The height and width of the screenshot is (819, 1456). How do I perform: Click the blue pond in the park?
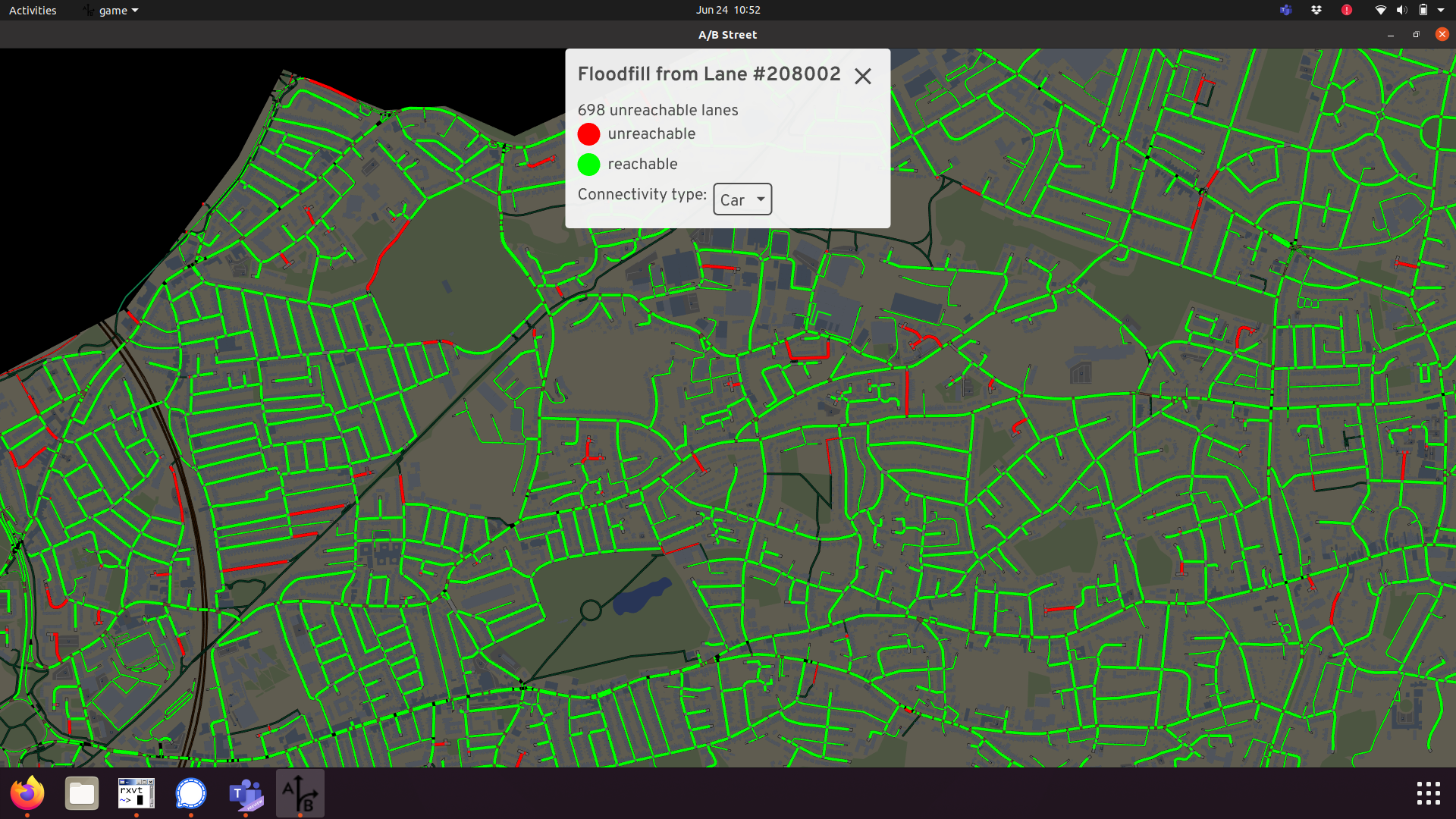coord(642,595)
